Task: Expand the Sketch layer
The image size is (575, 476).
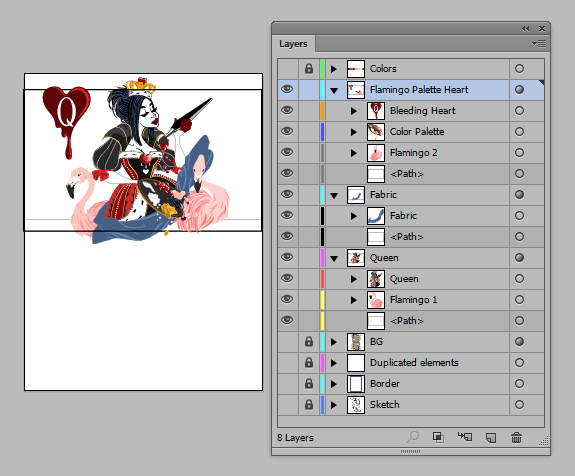Action: [333, 405]
